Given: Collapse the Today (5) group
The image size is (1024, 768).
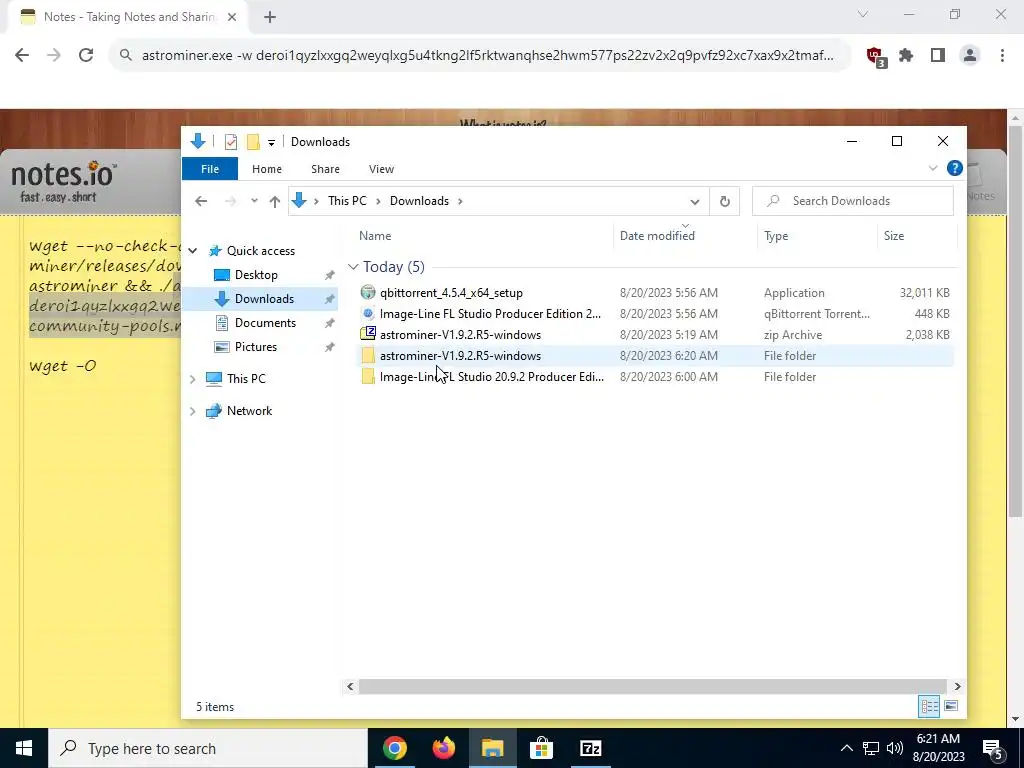Looking at the screenshot, I should 353,267.
